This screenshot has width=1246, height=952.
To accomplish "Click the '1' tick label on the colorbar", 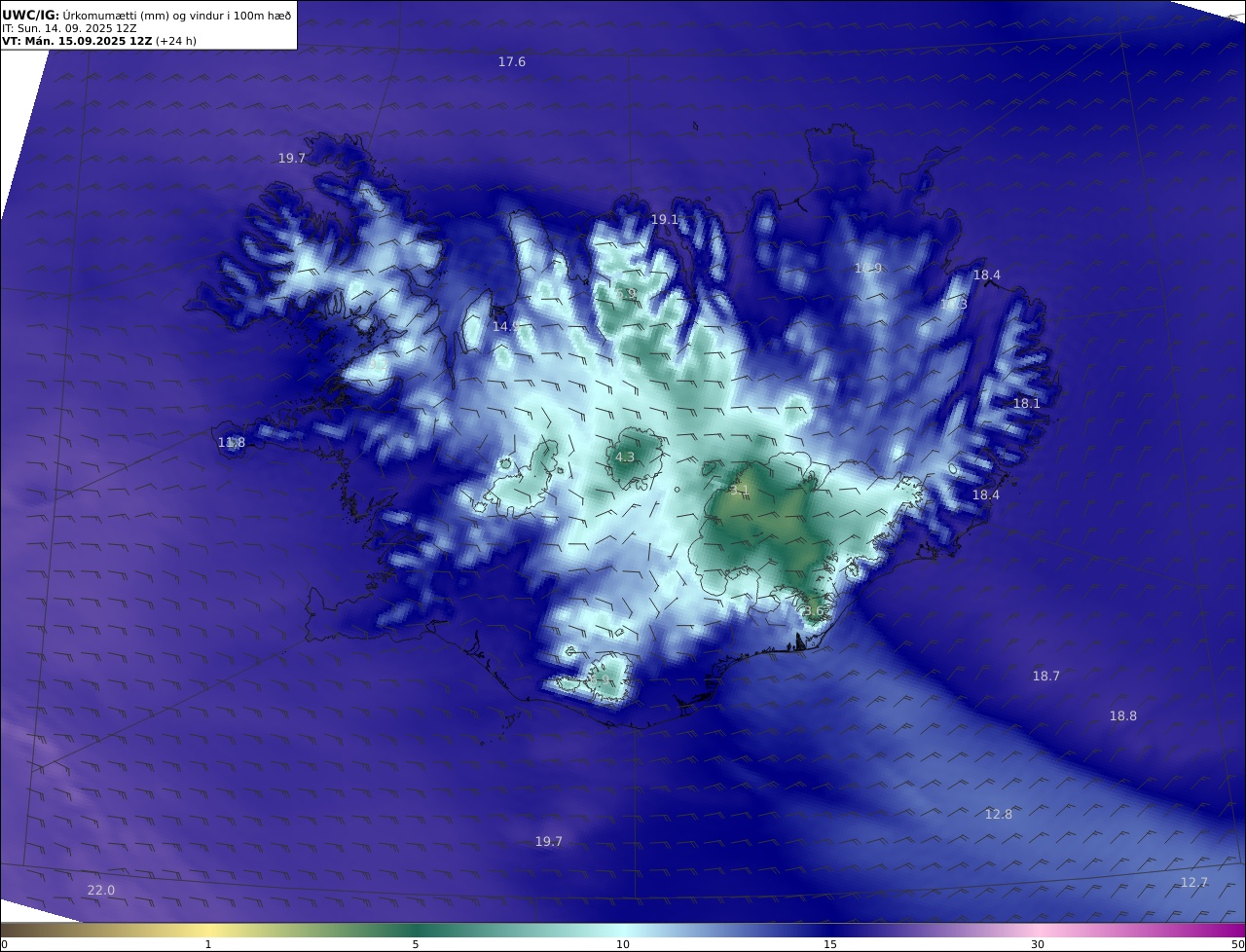I will [x=208, y=944].
